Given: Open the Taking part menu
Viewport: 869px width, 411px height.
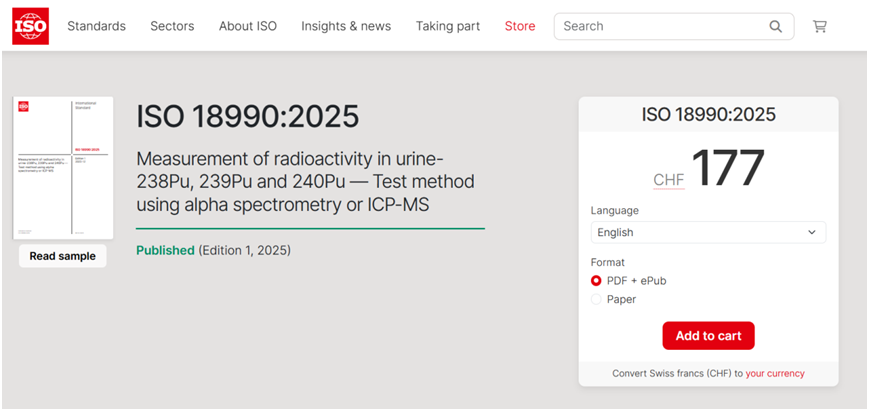Looking at the screenshot, I should pyautogui.click(x=448, y=26).
